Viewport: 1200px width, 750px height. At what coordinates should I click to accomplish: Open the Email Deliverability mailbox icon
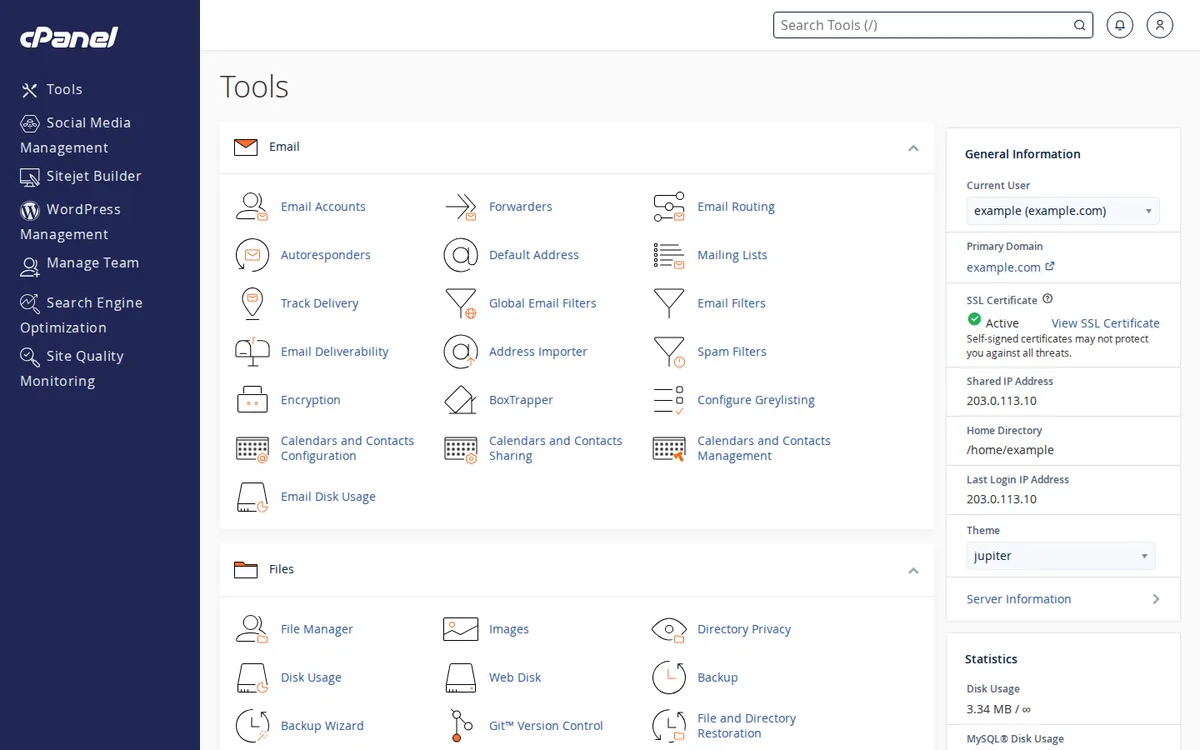(252, 352)
